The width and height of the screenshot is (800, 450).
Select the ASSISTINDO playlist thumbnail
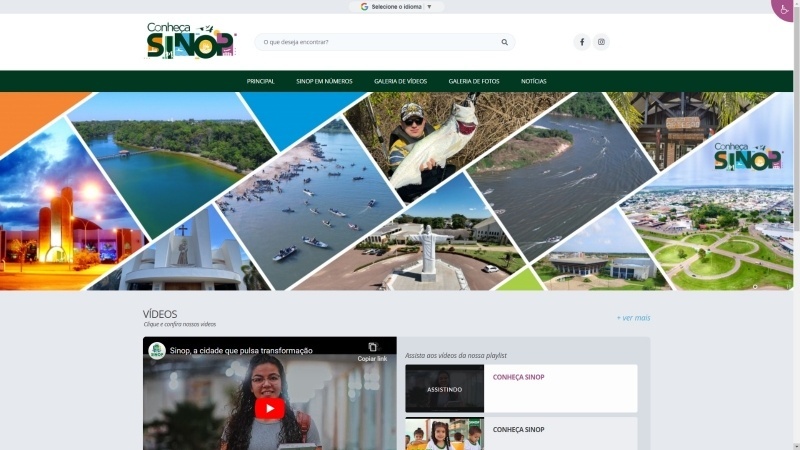tap(444, 388)
